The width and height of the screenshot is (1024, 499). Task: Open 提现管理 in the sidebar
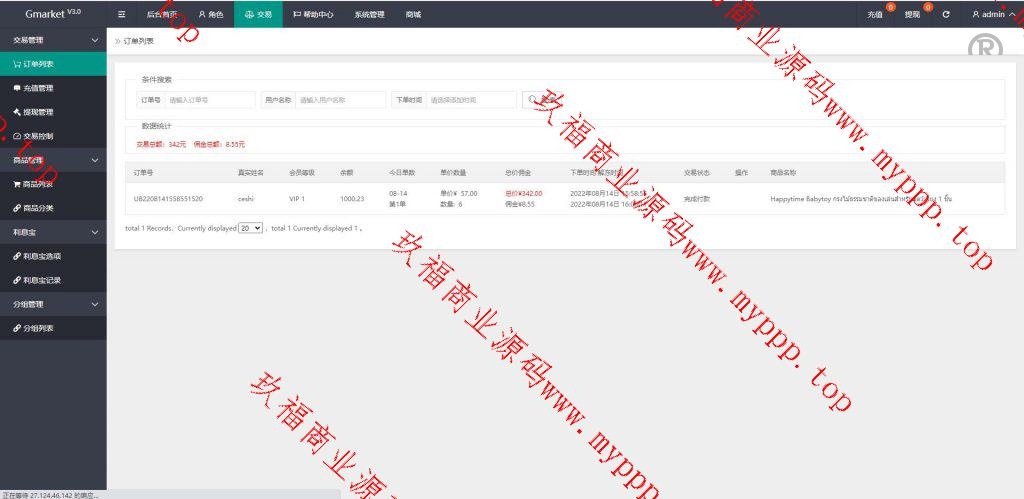[39, 112]
